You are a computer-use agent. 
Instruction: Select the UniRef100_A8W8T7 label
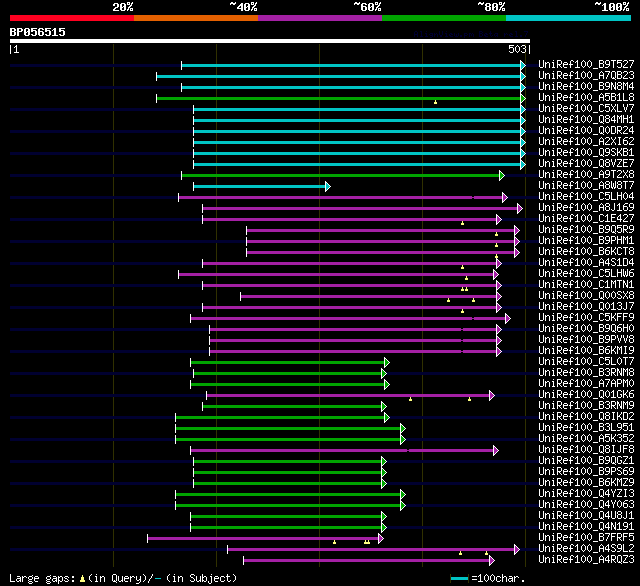click(586, 185)
